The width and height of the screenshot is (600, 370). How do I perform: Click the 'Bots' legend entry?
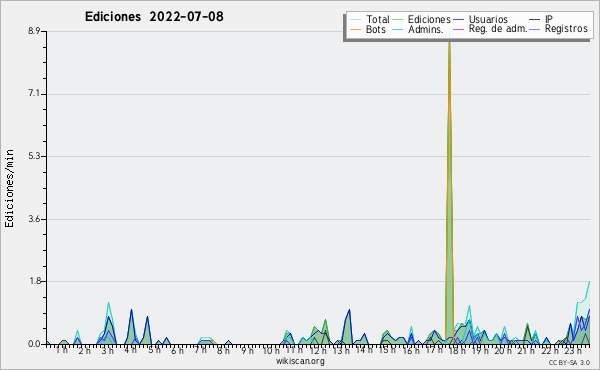click(375, 29)
